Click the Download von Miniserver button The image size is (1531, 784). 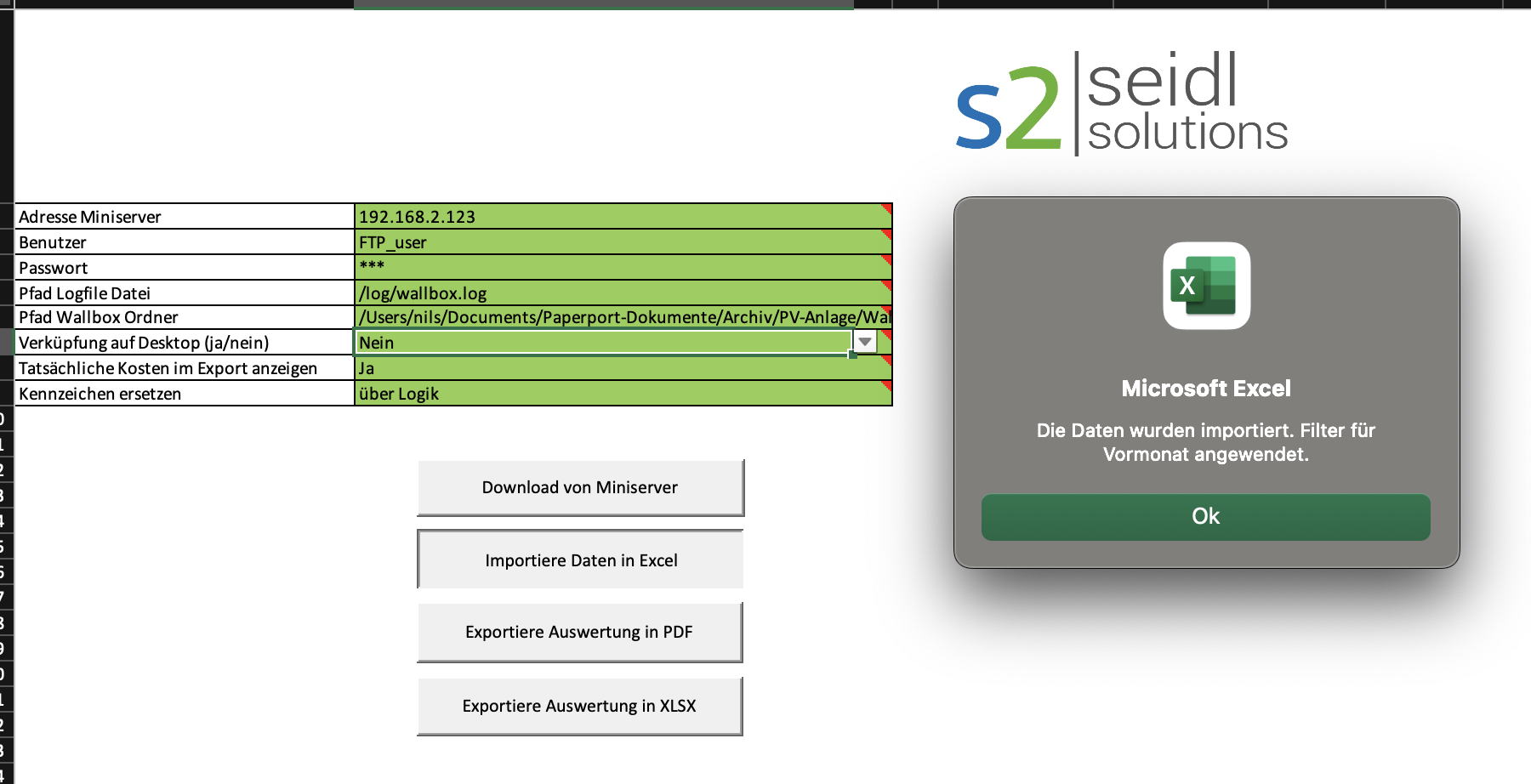(580, 487)
